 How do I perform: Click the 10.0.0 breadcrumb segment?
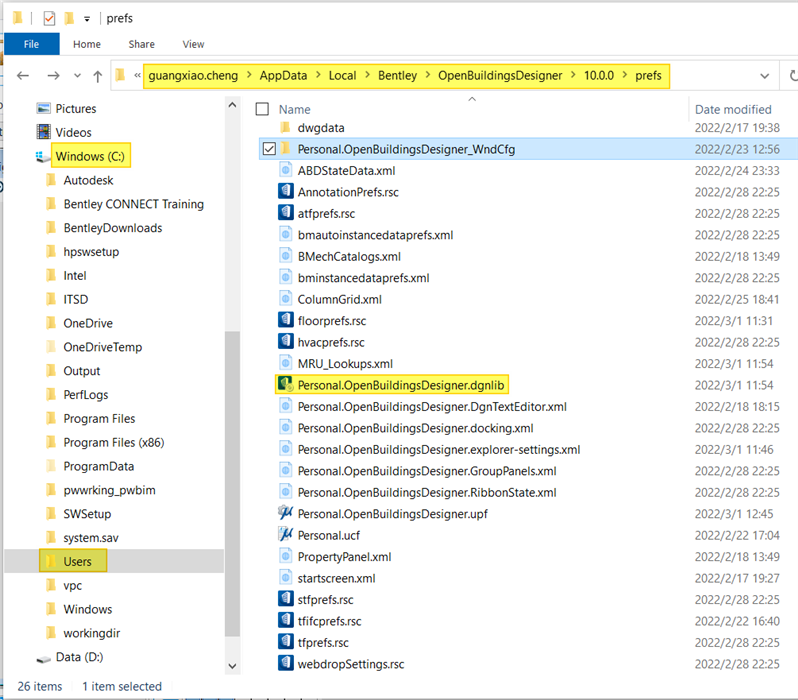point(598,76)
